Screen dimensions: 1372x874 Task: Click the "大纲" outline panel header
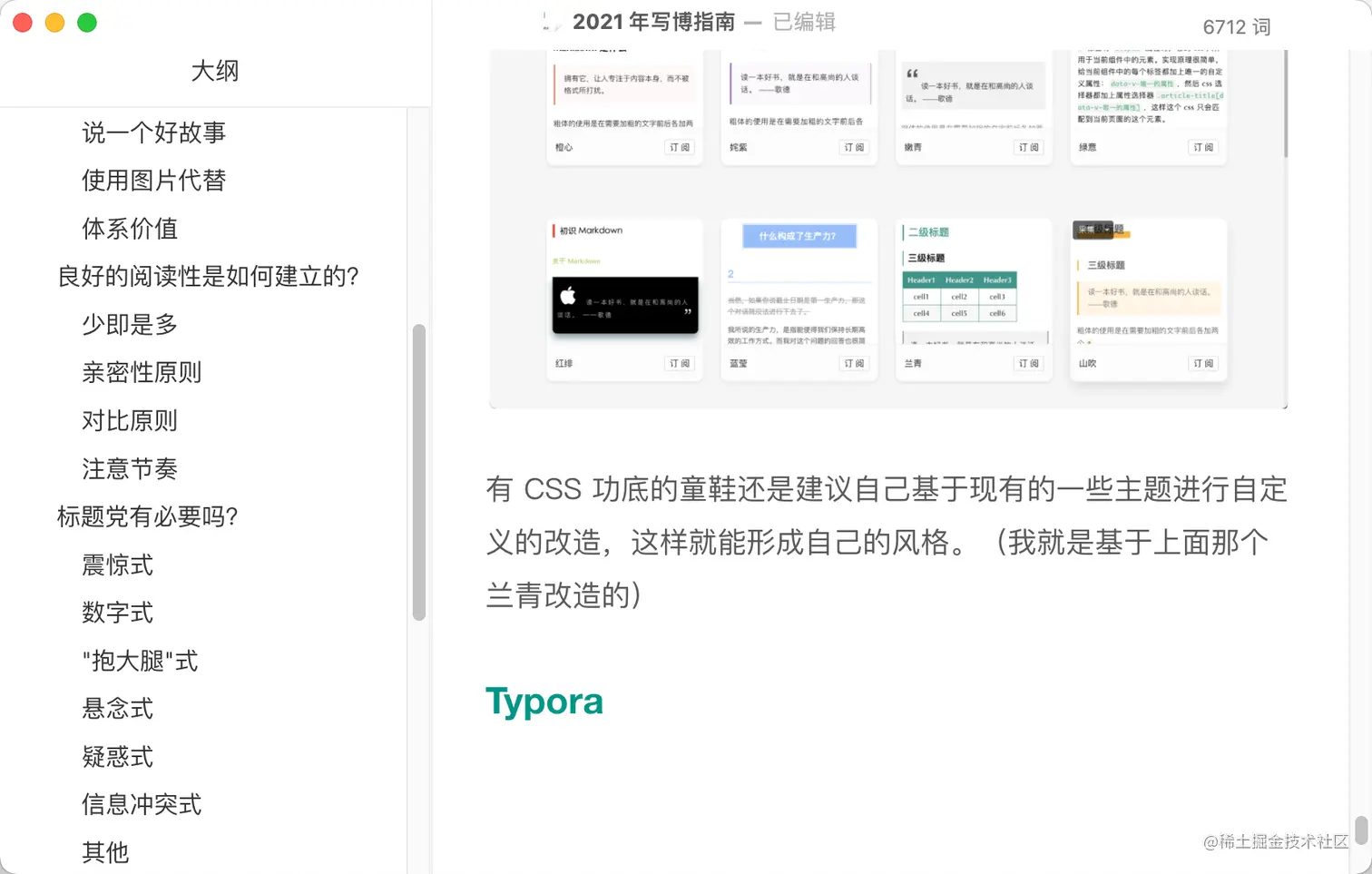pos(215,71)
